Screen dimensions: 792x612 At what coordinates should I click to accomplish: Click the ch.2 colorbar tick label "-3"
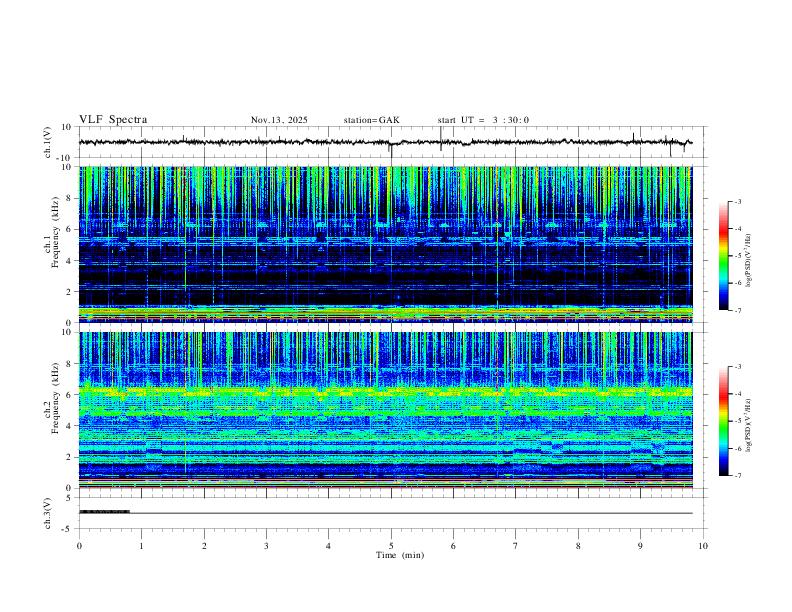(x=738, y=367)
